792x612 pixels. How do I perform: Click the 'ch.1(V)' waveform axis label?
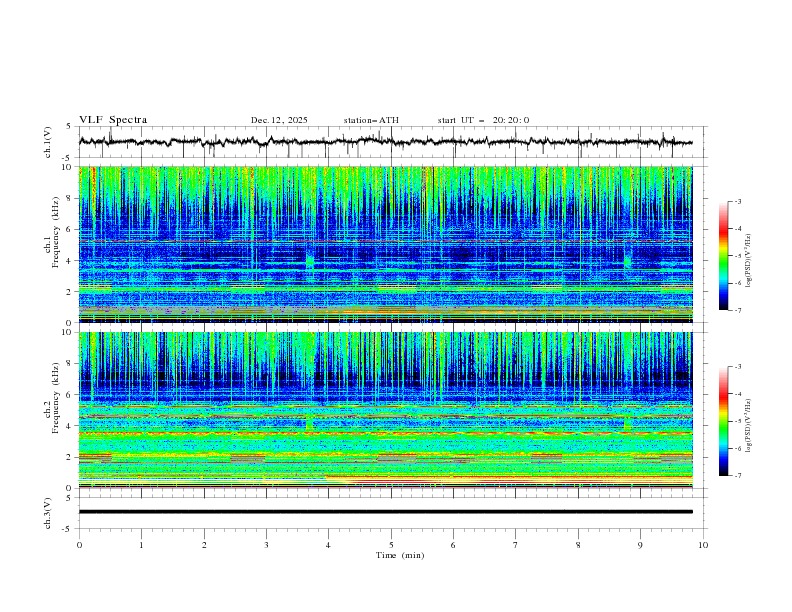47,142
